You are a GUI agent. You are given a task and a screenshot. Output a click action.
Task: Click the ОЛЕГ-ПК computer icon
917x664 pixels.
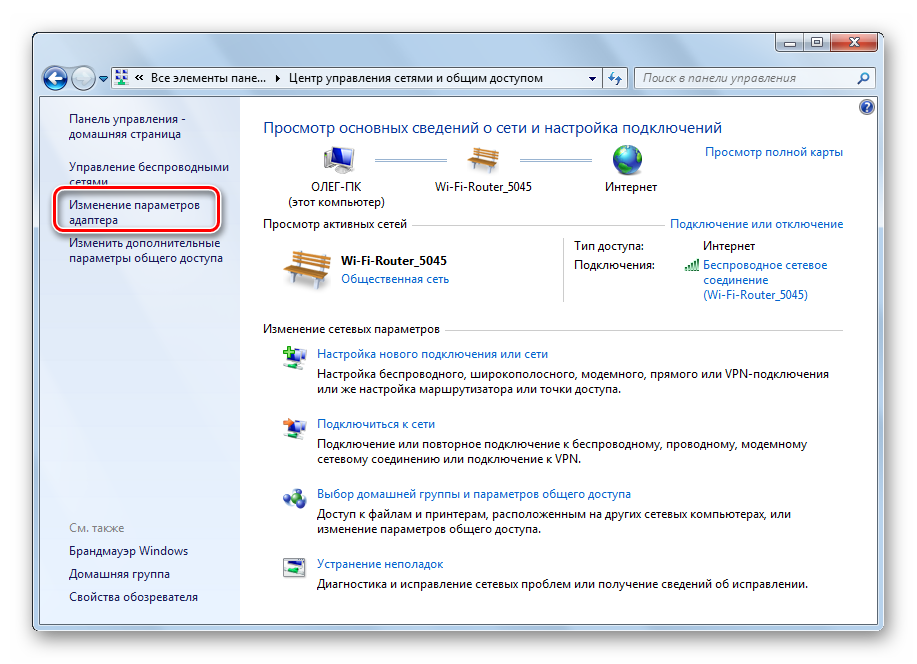pos(338,160)
